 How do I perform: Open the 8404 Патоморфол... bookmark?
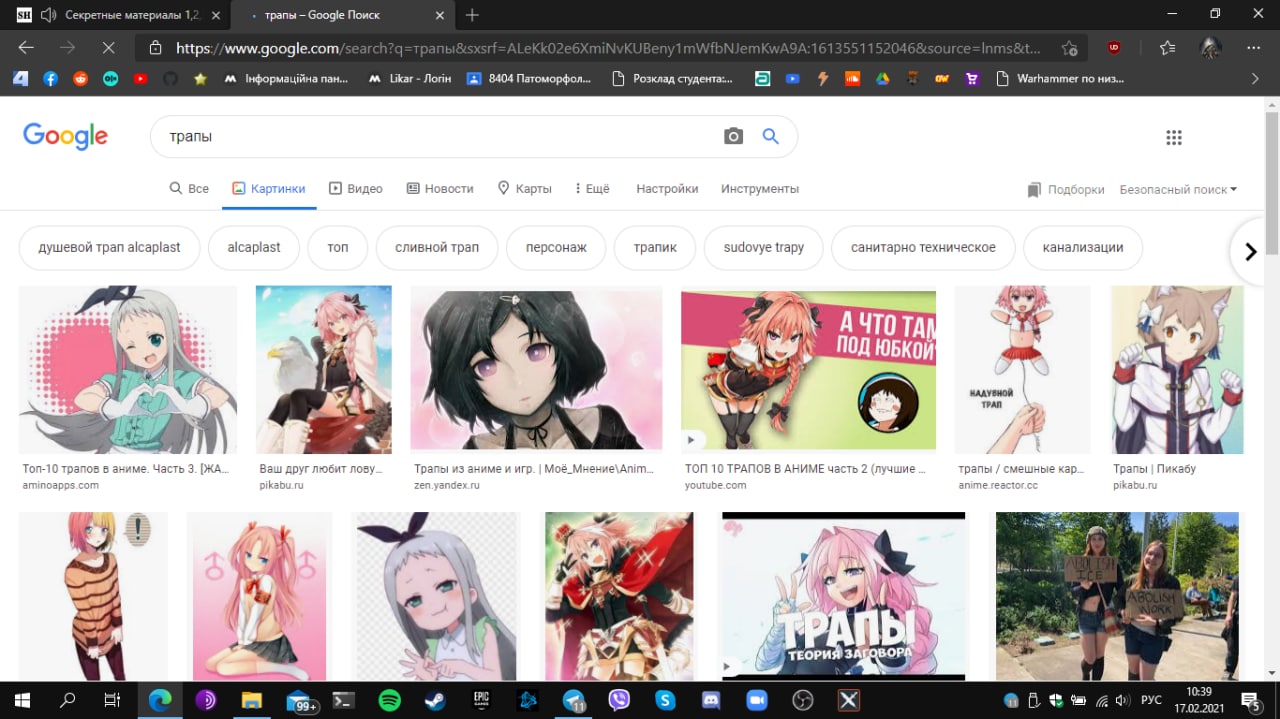(529, 78)
